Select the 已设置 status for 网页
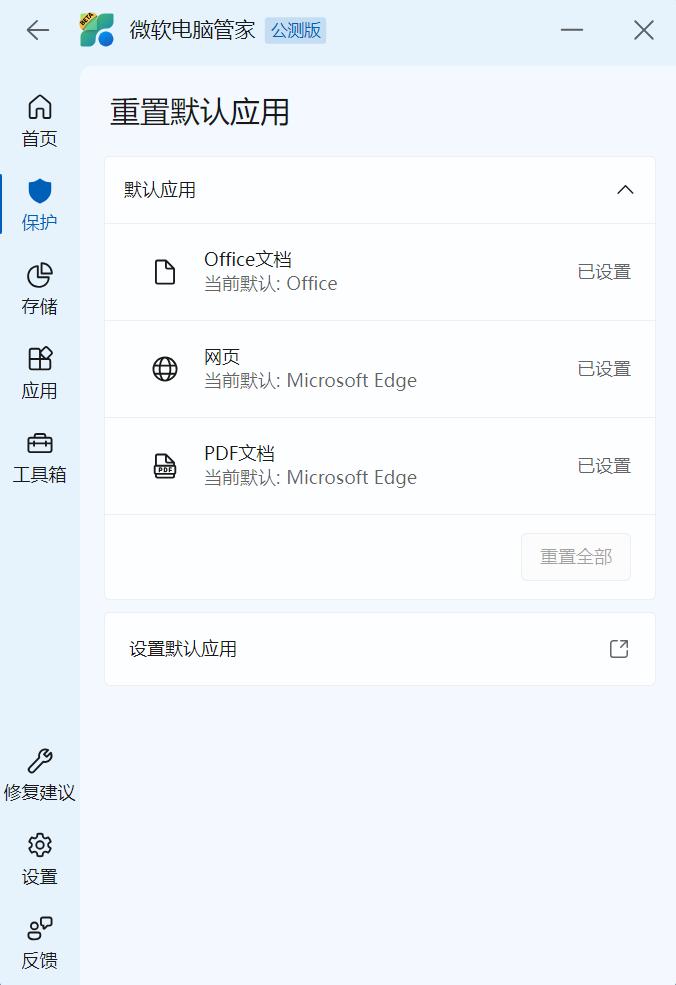Screen dimensions: 676x985 click(604, 368)
